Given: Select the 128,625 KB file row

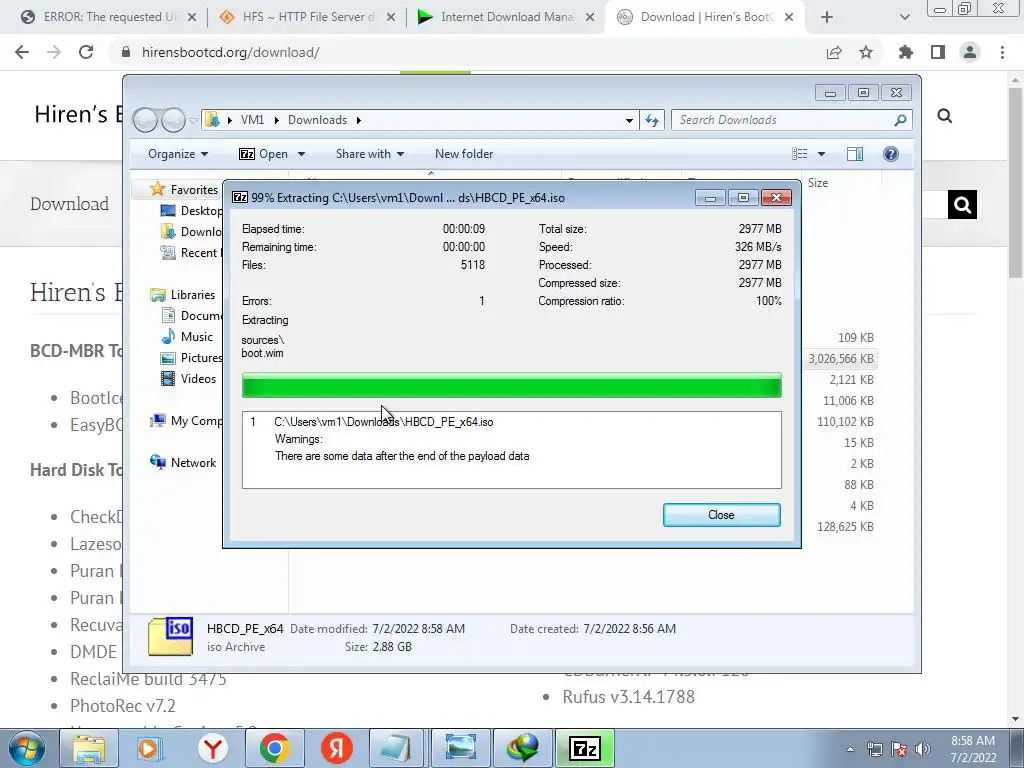Looking at the screenshot, I should click(845, 526).
